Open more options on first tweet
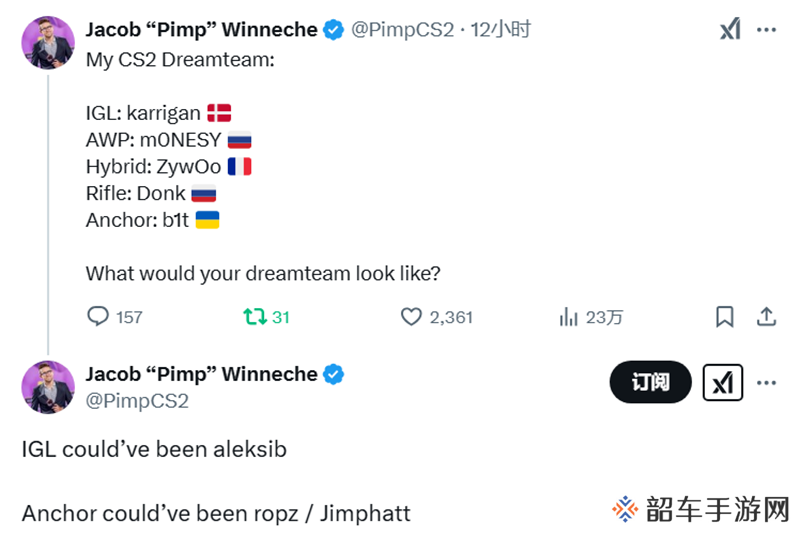The image size is (800, 535). pos(767,30)
